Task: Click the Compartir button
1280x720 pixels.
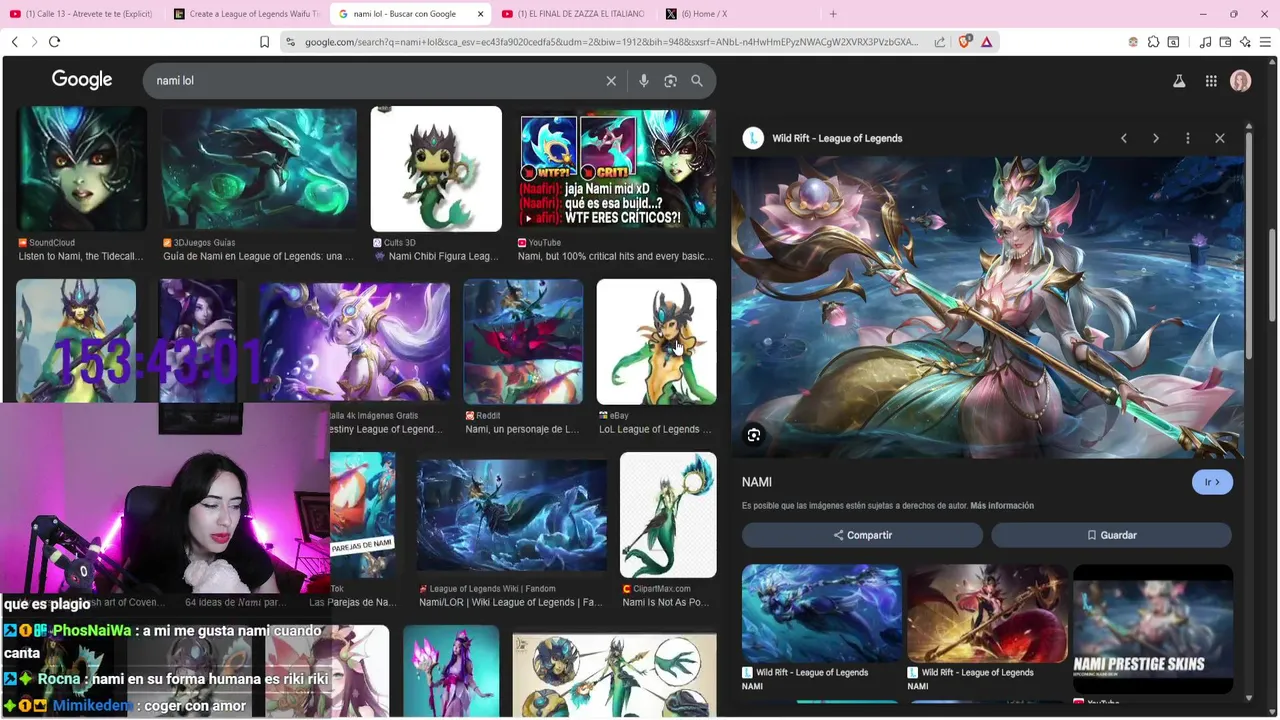Action: click(x=862, y=535)
